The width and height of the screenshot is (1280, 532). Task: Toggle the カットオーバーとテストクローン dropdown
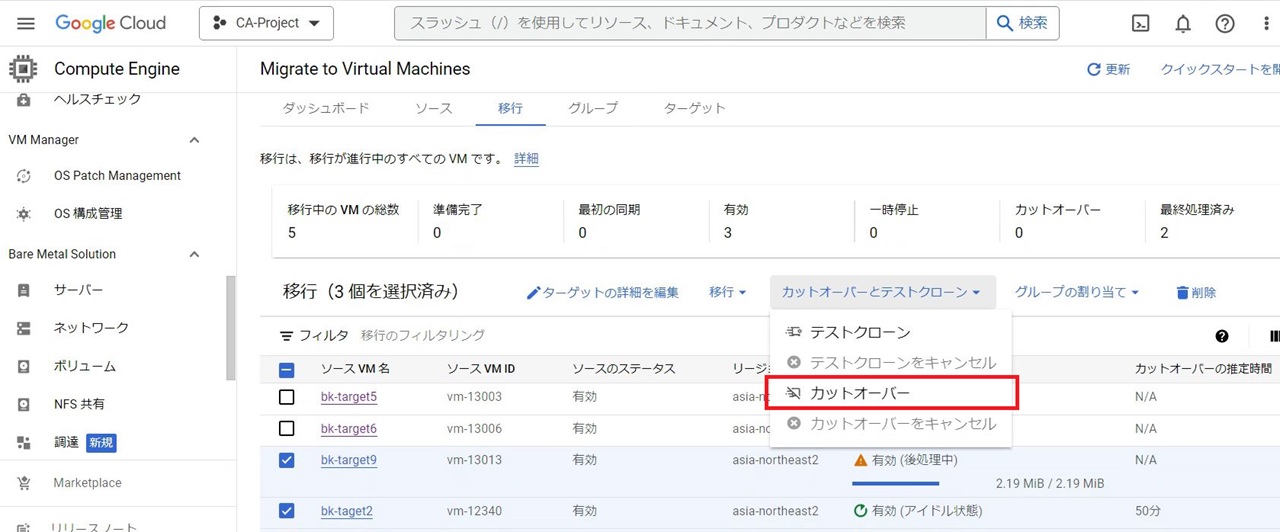(882, 292)
